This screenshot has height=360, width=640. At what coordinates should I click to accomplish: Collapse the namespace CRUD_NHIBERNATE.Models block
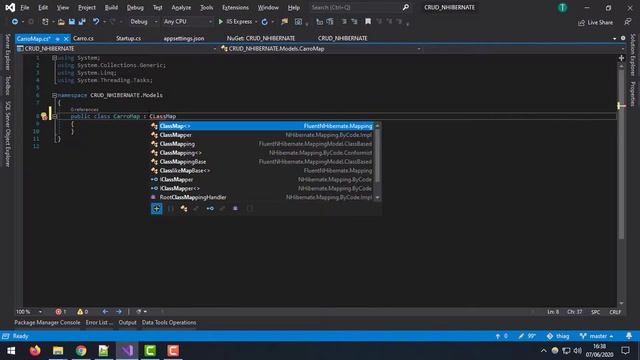(54, 95)
